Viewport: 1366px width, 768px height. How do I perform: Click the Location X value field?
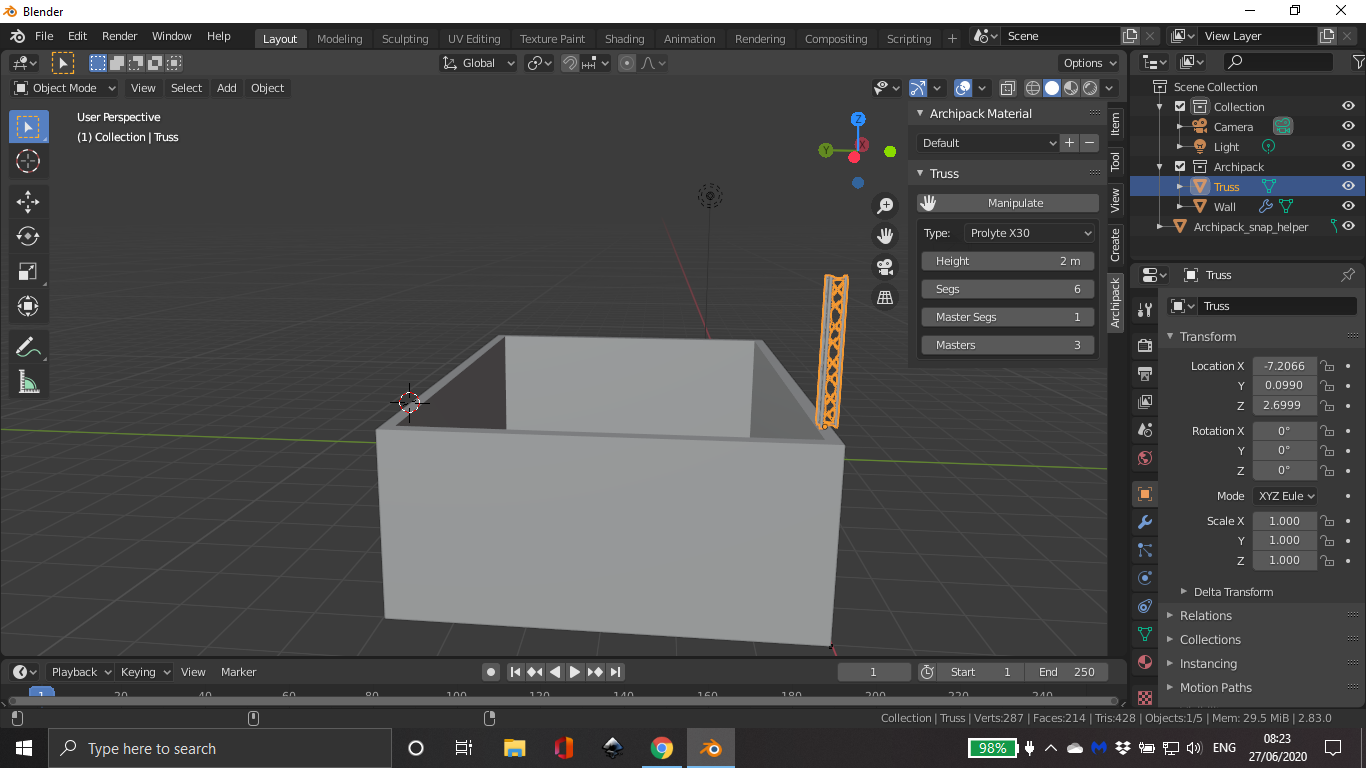(1284, 366)
